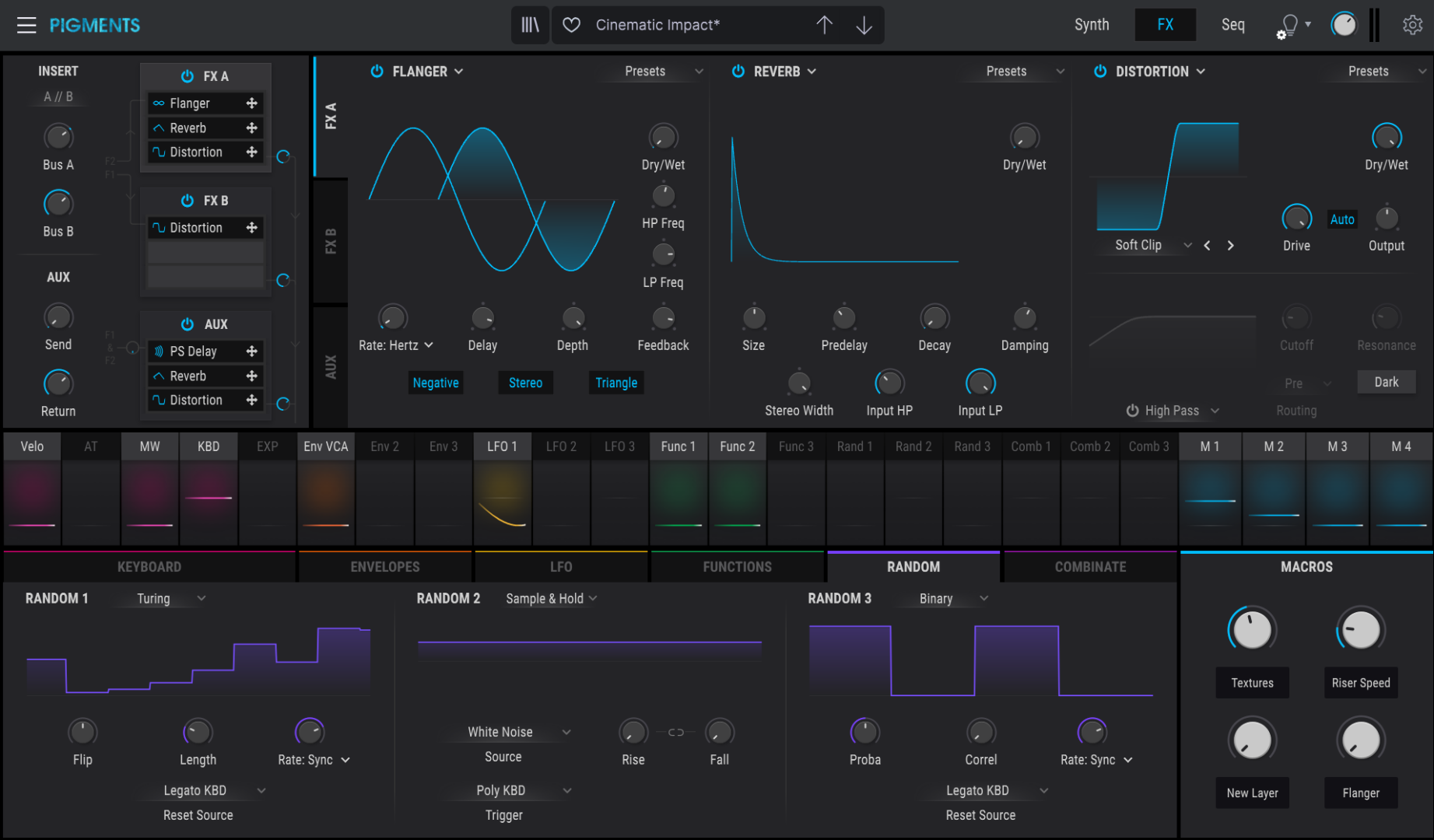Open the preset library browser icon
The image size is (1434, 840).
pos(530,25)
